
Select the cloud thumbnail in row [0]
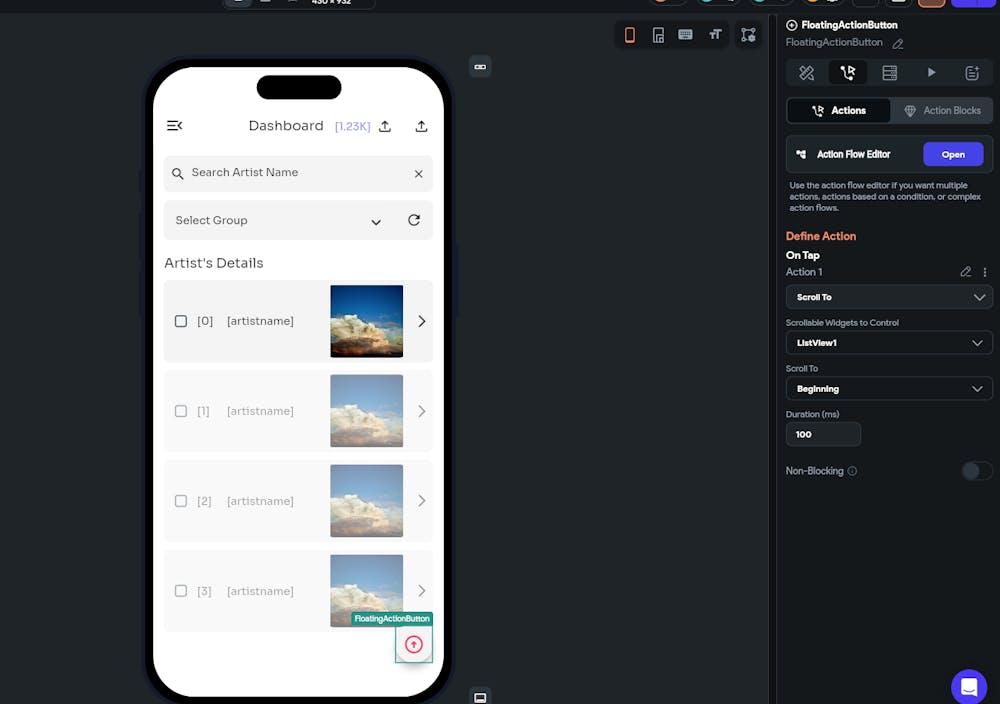[367, 321]
